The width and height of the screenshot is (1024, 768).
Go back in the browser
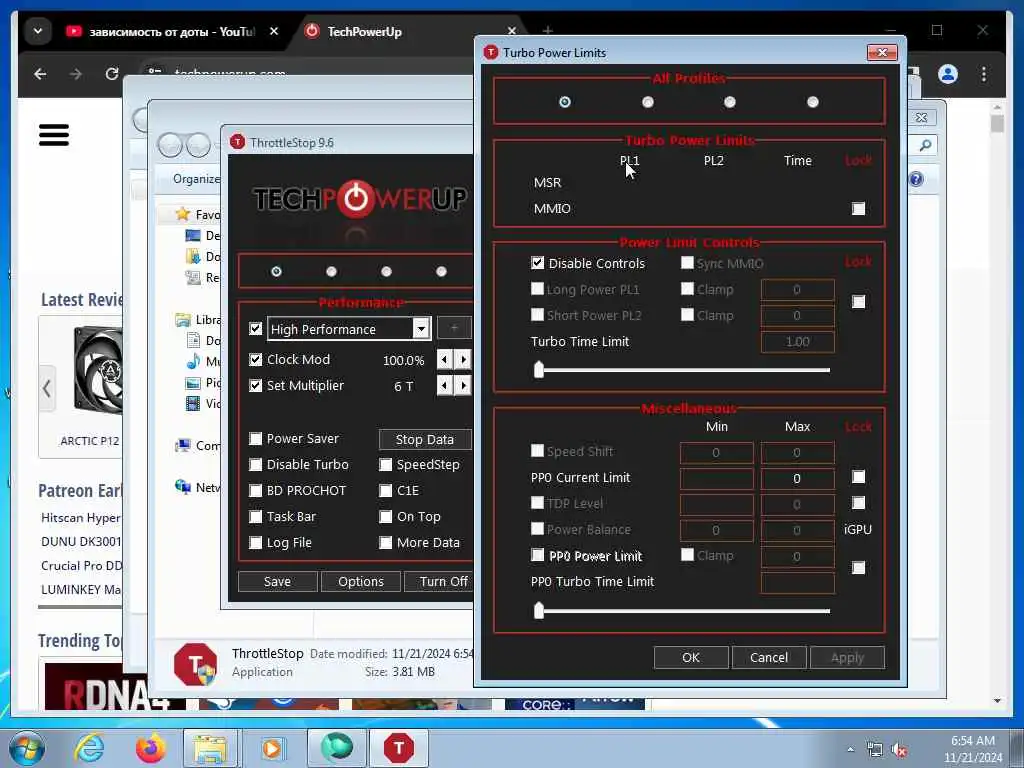tap(40, 74)
